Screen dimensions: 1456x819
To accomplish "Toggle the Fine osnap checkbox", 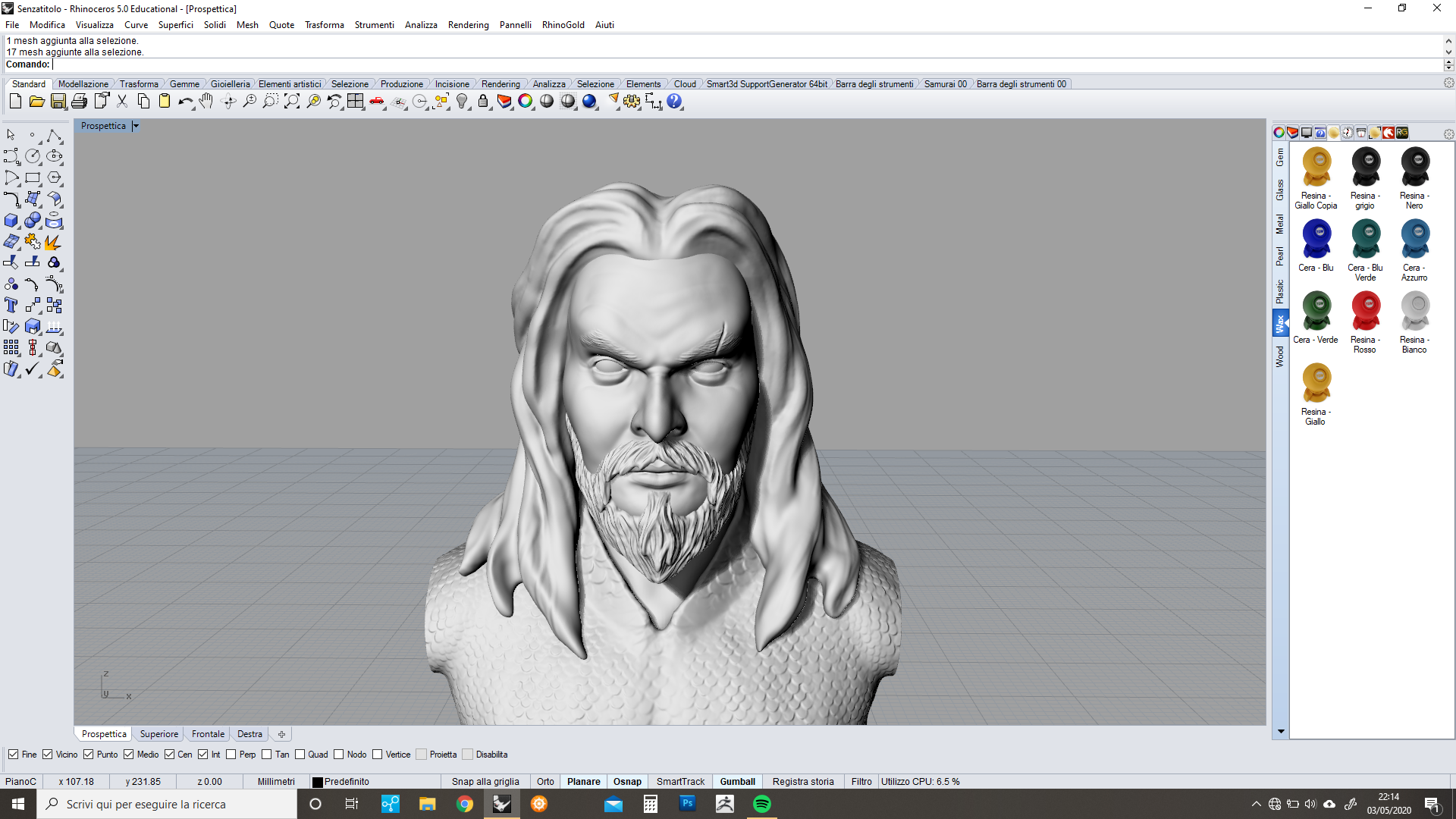I will click(13, 755).
